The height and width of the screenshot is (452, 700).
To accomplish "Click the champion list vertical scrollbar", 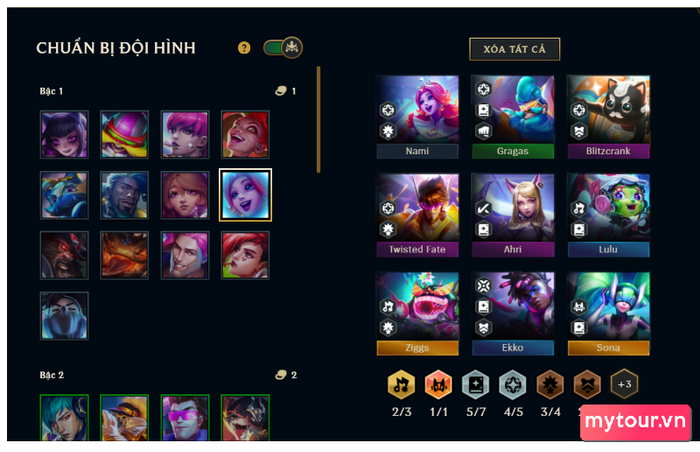I will pos(318,119).
